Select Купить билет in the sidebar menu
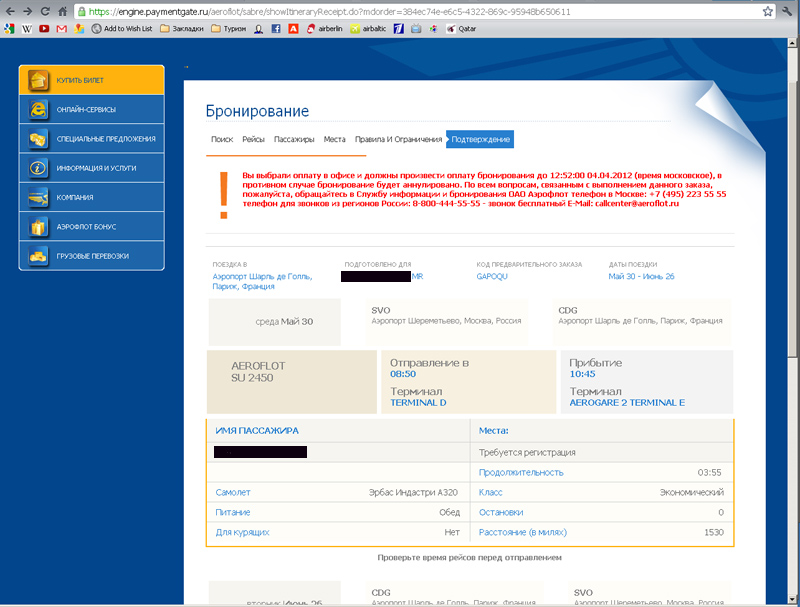This screenshot has height=607, width=800. click(92, 80)
